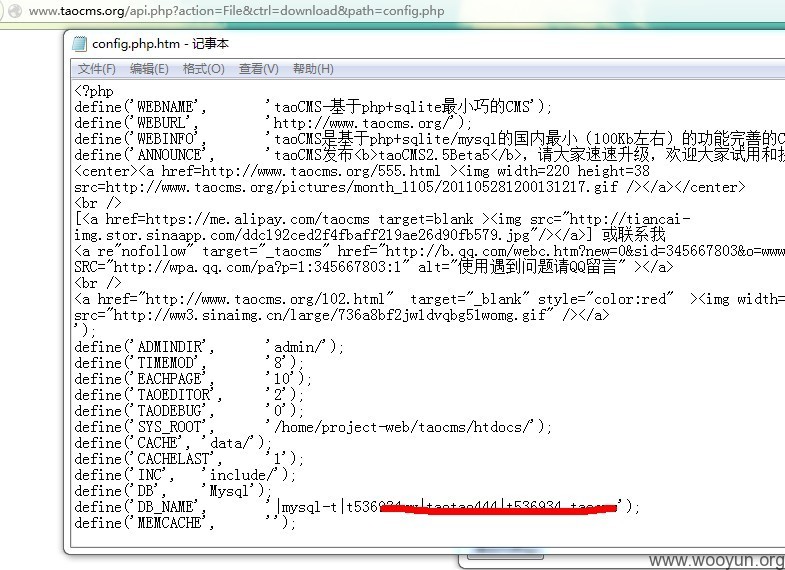Image resolution: width=785 pixels, height=570 pixels.
Task: Click the text http://www.taocms.org/555.html
Action: point(320,171)
